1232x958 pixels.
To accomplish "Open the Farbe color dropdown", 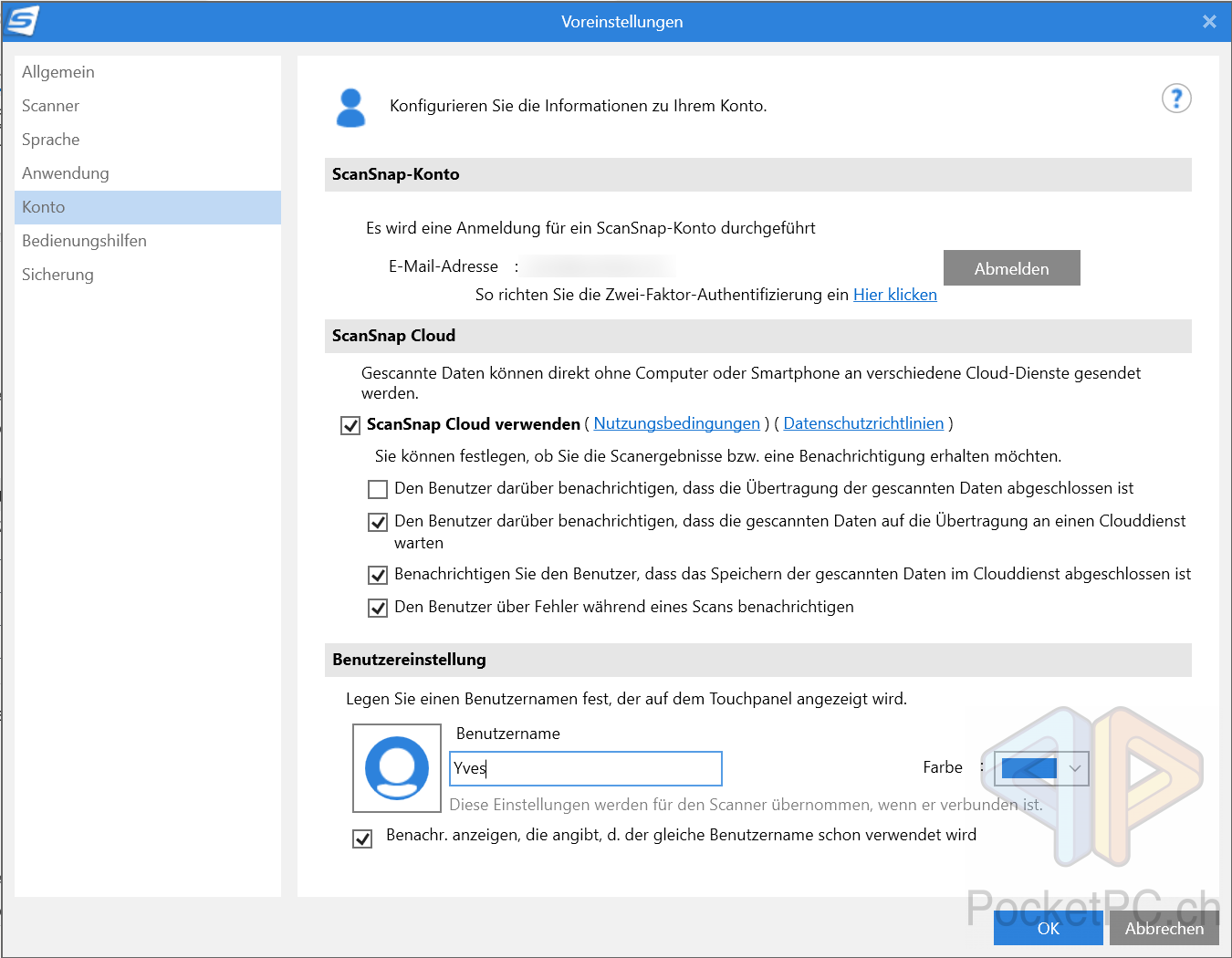I will (x=1040, y=768).
